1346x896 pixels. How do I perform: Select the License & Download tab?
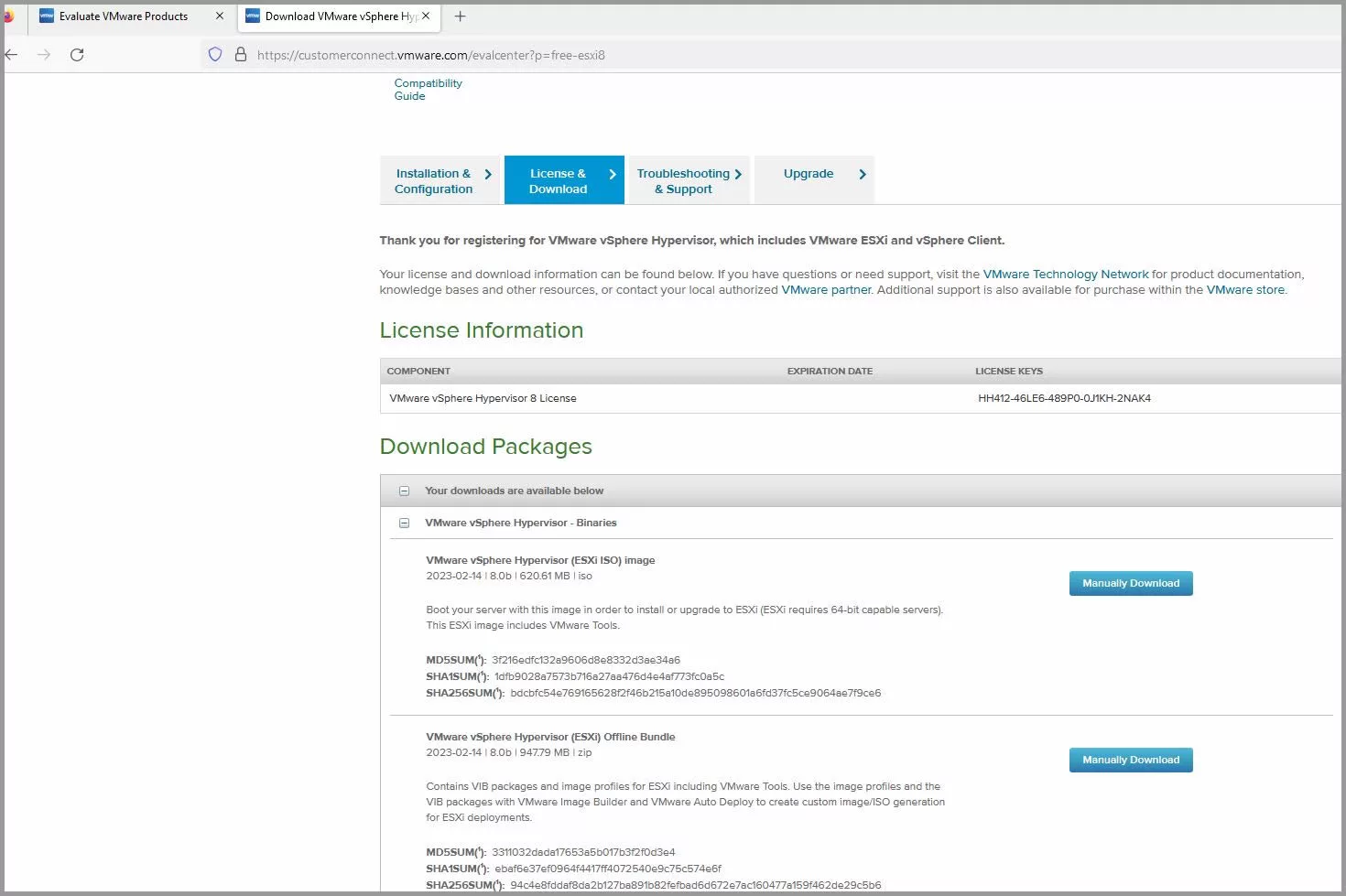point(563,181)
